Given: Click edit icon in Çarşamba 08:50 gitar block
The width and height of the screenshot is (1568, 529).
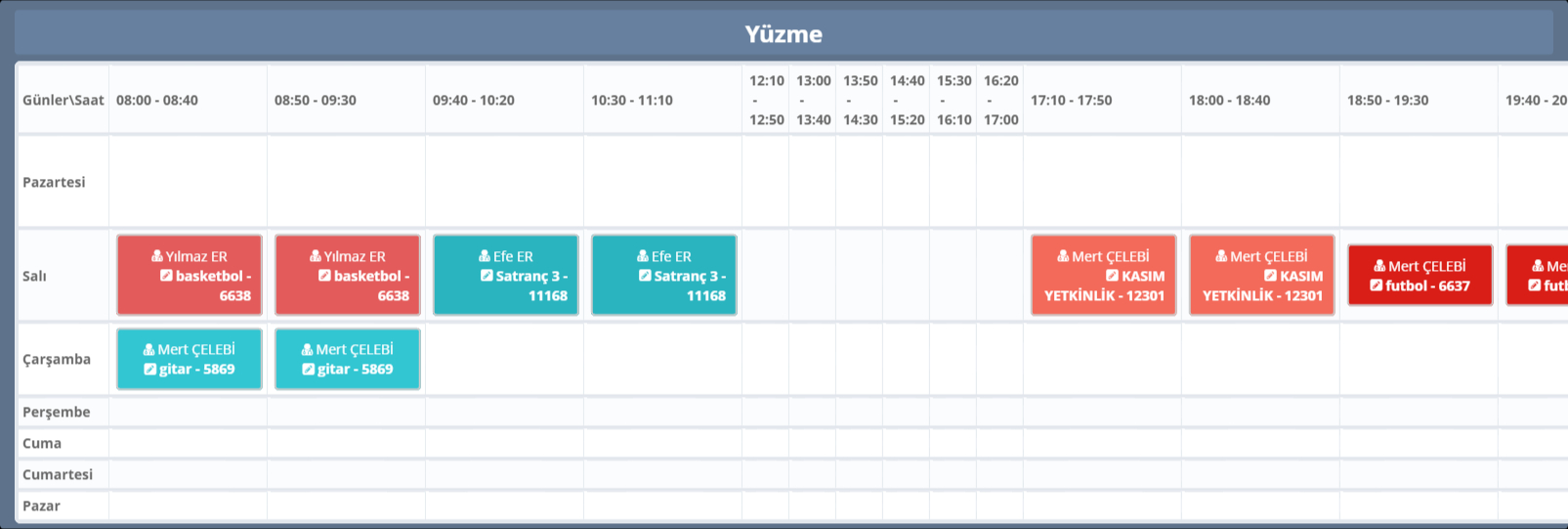Looking at the screenshot, I should [308, 369].
